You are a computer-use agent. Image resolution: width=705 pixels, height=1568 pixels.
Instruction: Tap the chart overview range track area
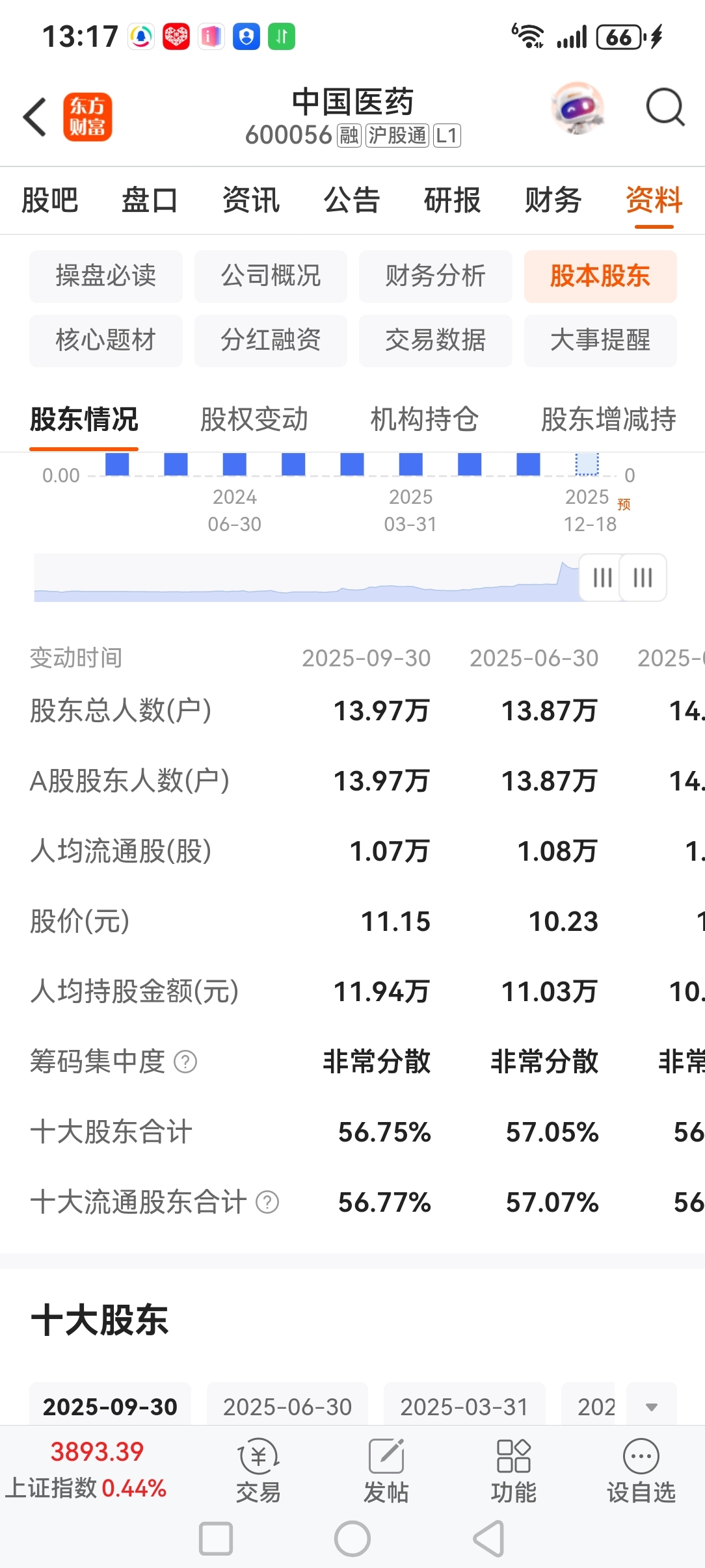306,577
